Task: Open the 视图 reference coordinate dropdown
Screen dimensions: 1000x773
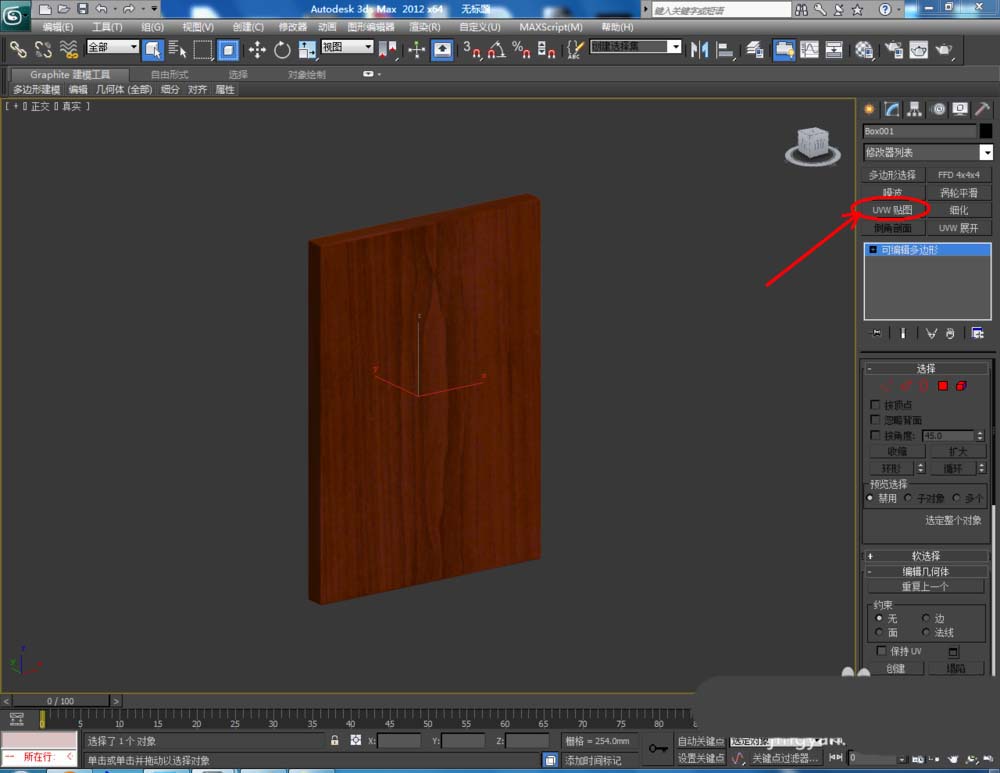Action: click(x=347, y=47)
